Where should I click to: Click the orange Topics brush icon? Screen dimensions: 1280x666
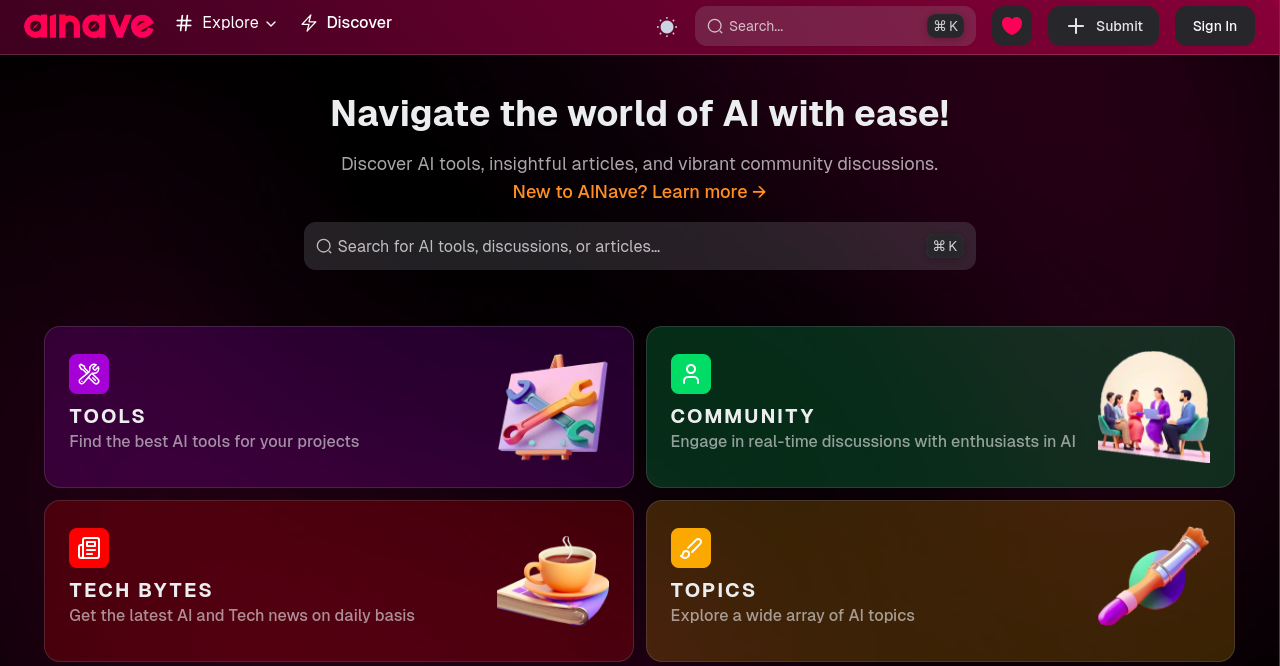point(691,548)
